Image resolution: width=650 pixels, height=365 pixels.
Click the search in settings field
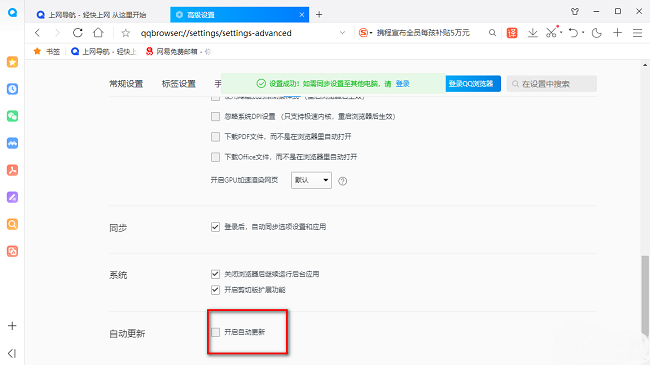552,84
